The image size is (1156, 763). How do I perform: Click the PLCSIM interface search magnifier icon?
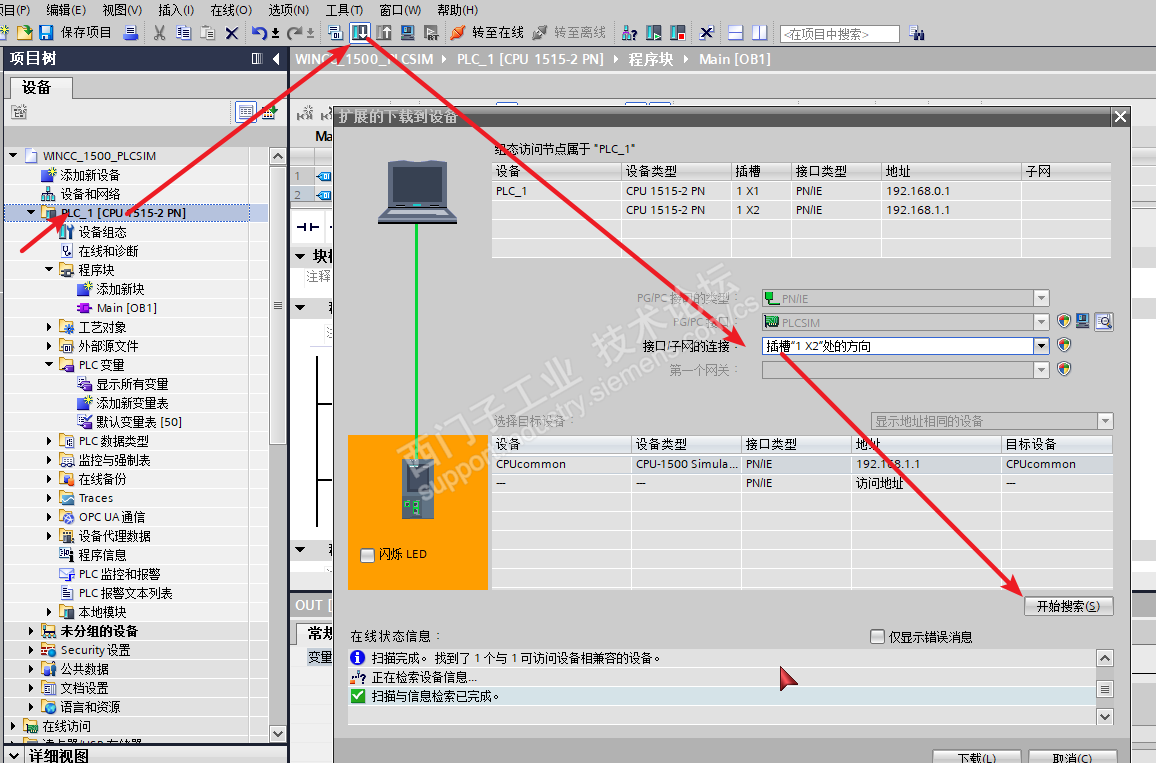coord(1104,321)
